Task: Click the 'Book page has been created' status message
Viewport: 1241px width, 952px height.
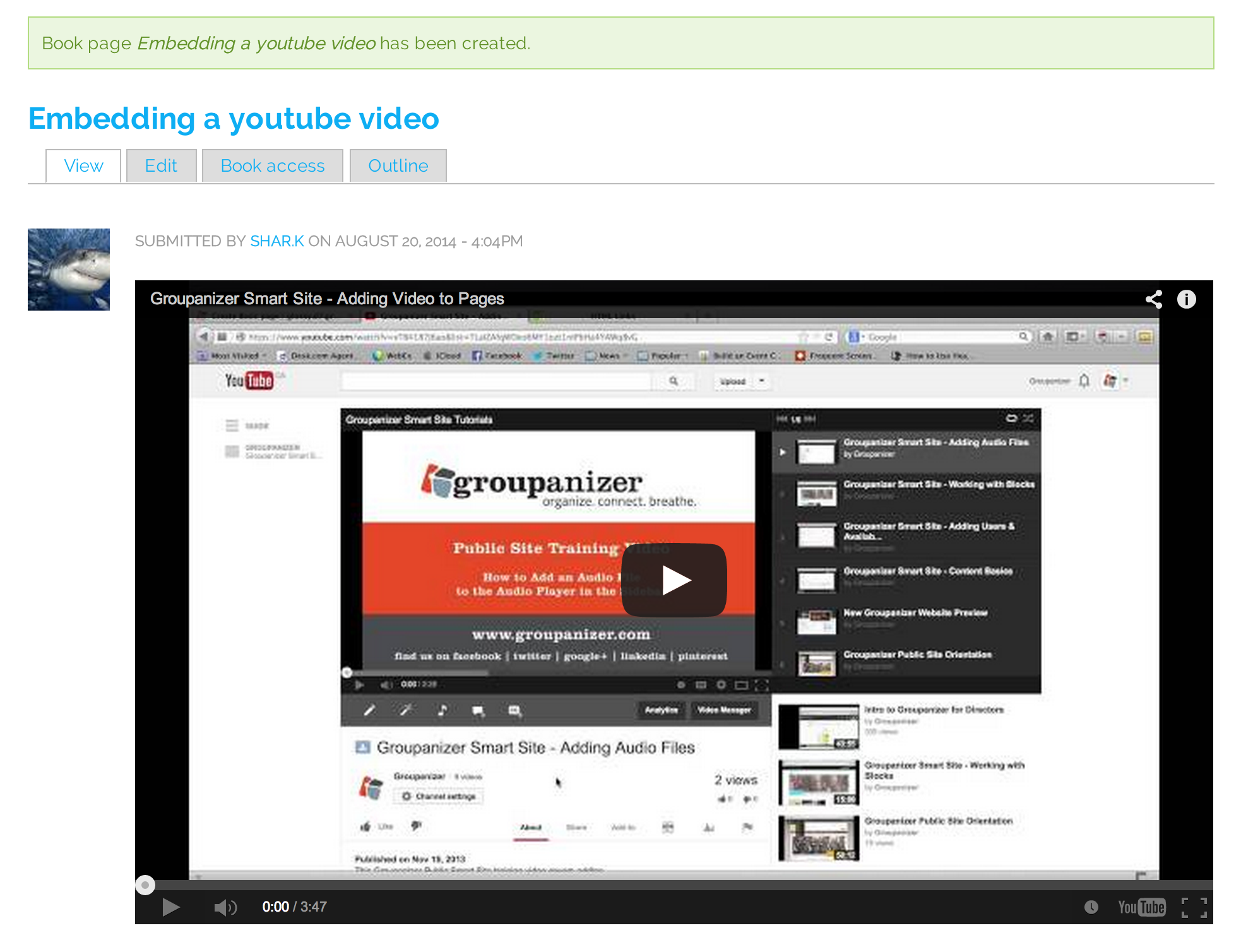Action: tap(620, 43)
